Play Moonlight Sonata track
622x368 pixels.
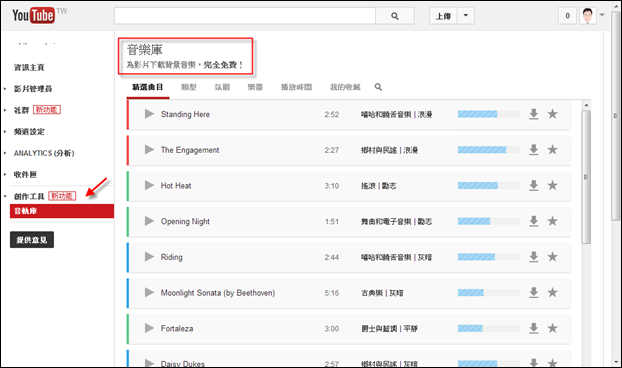[x=149, y=293]
